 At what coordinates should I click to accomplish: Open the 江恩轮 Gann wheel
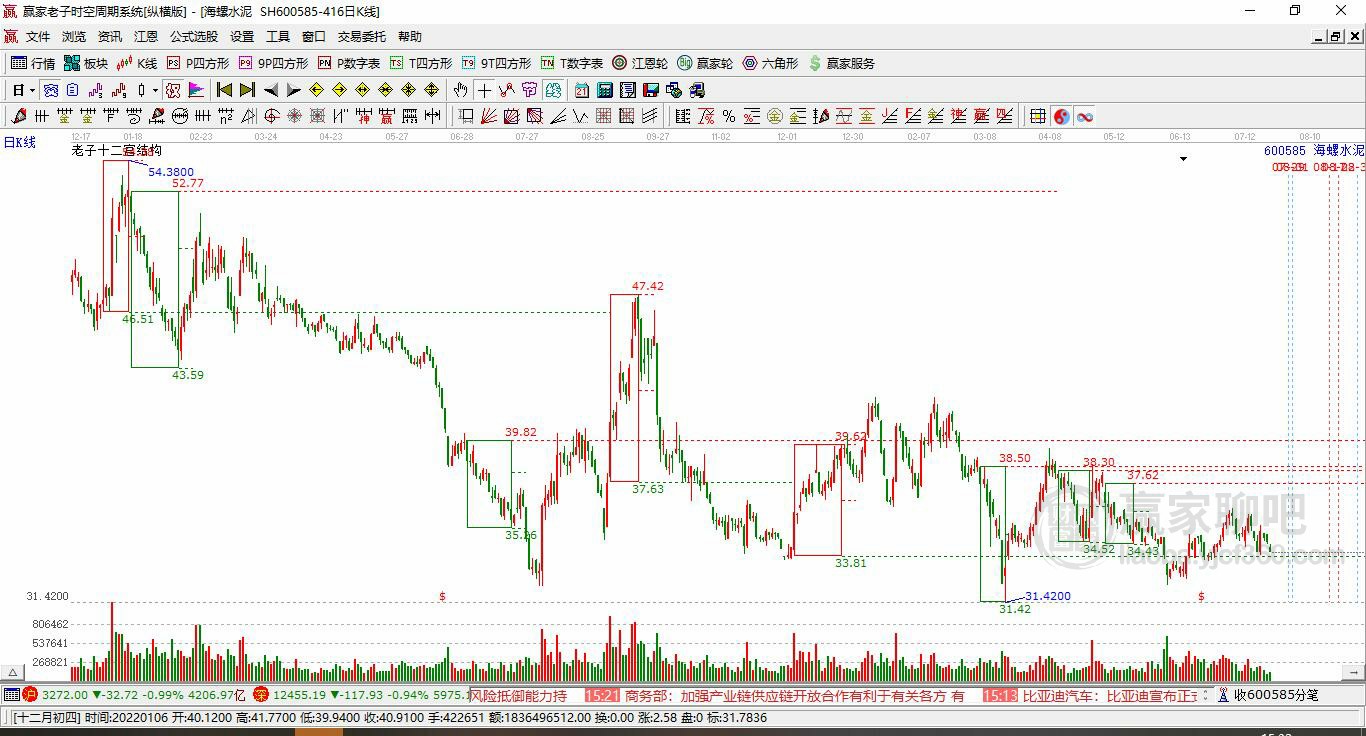[640, 63]
